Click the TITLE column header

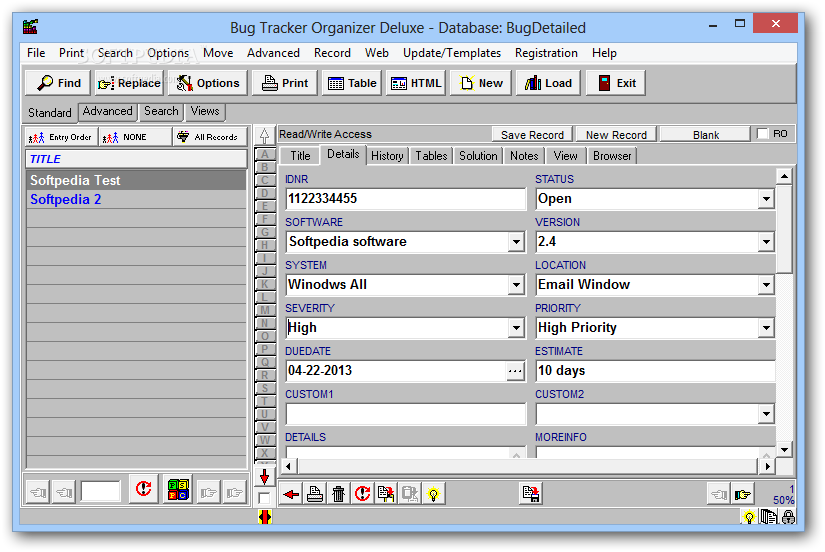pyautogui.click(x=136, y=159)
